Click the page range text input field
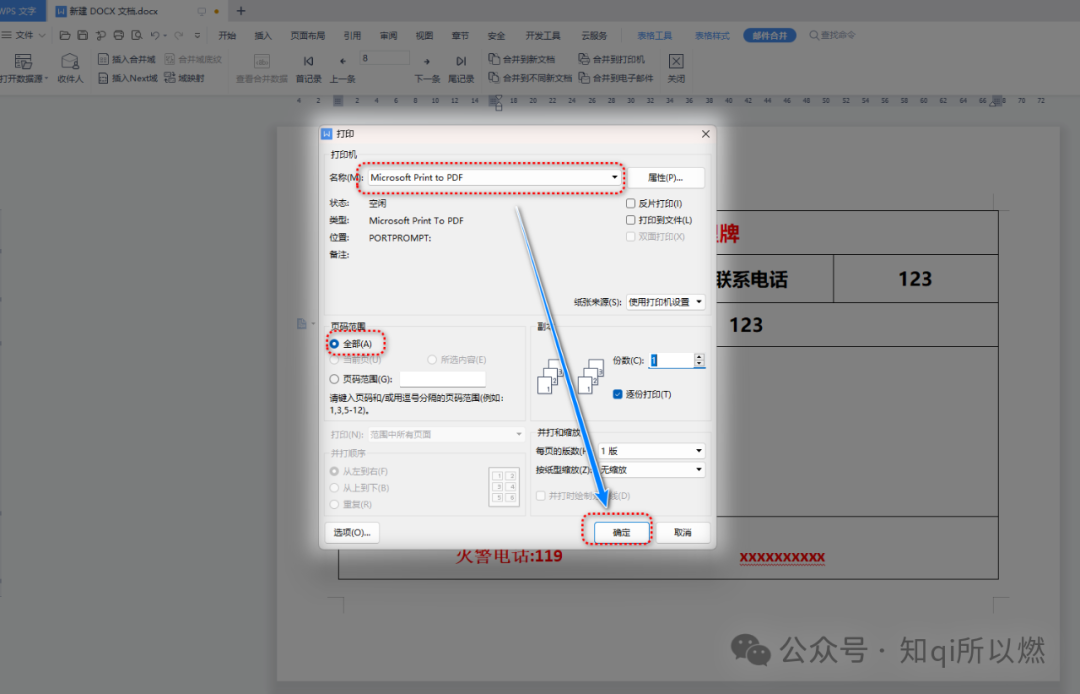Screen dimensions: 1080x694 442,379
